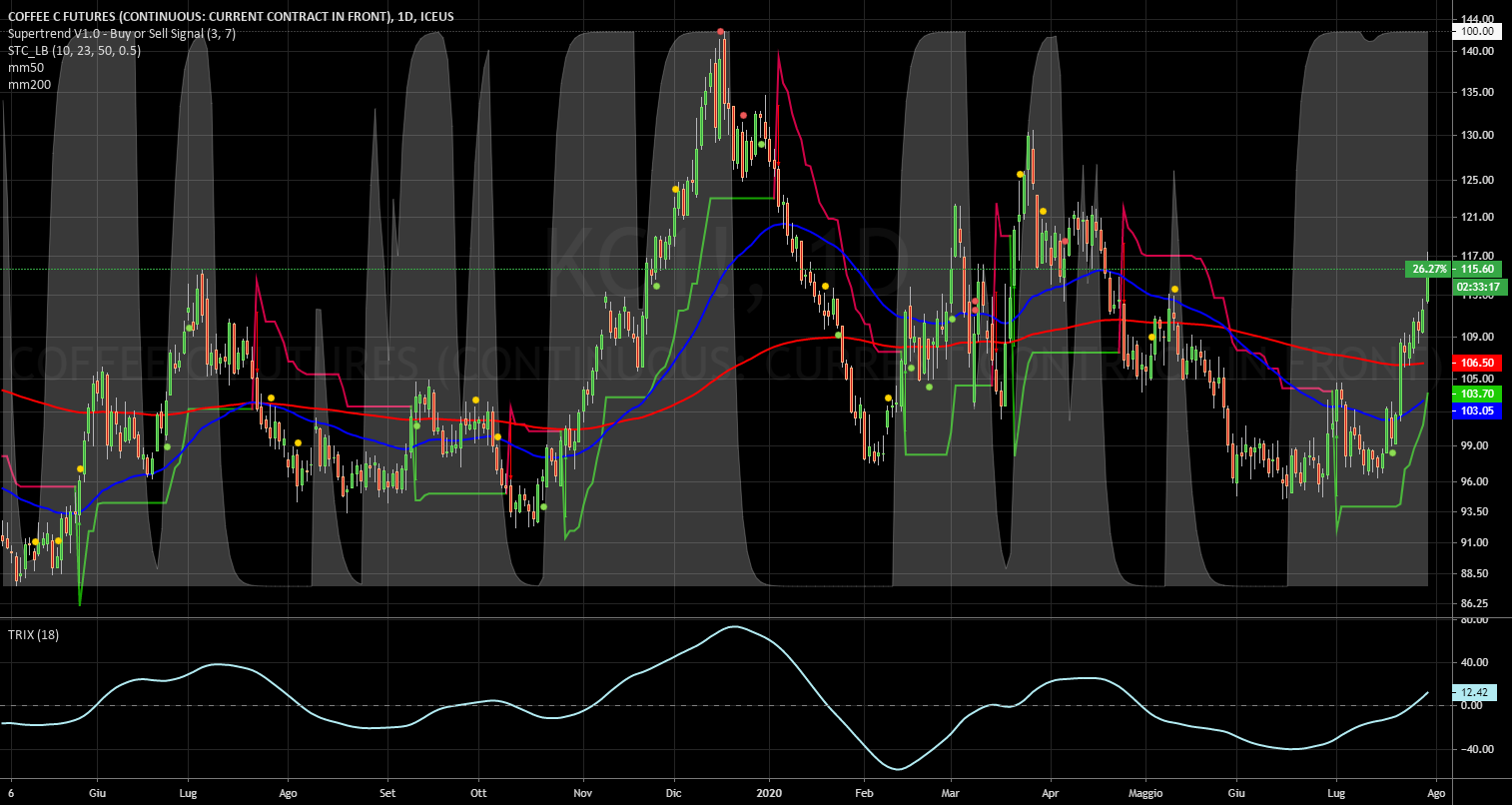Screen dimensions: 1512x805
Task: Click the Dic month on time axis
Action: click(x=673, y=794)
